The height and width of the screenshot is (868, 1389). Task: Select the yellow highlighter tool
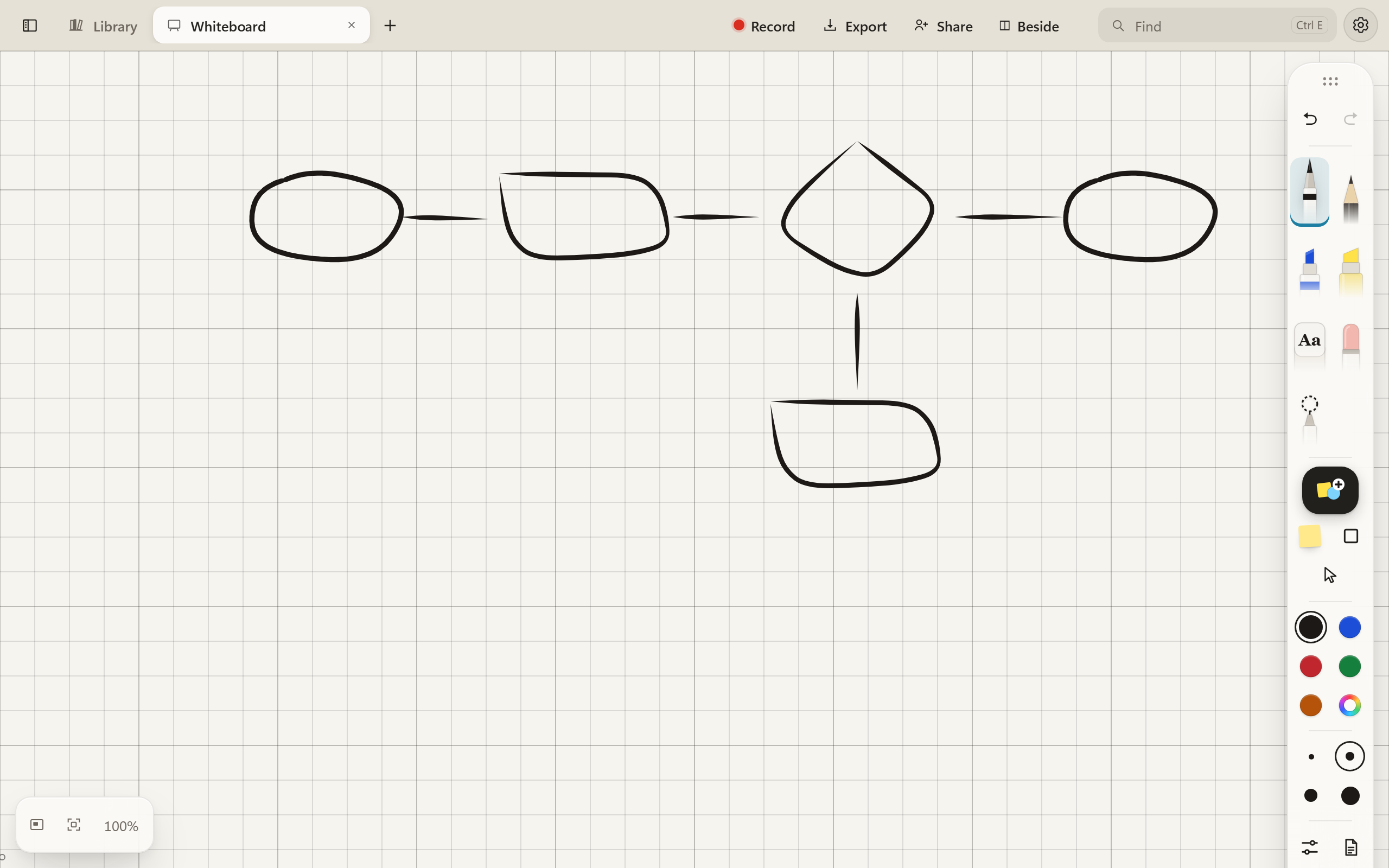click(1351, 272)
